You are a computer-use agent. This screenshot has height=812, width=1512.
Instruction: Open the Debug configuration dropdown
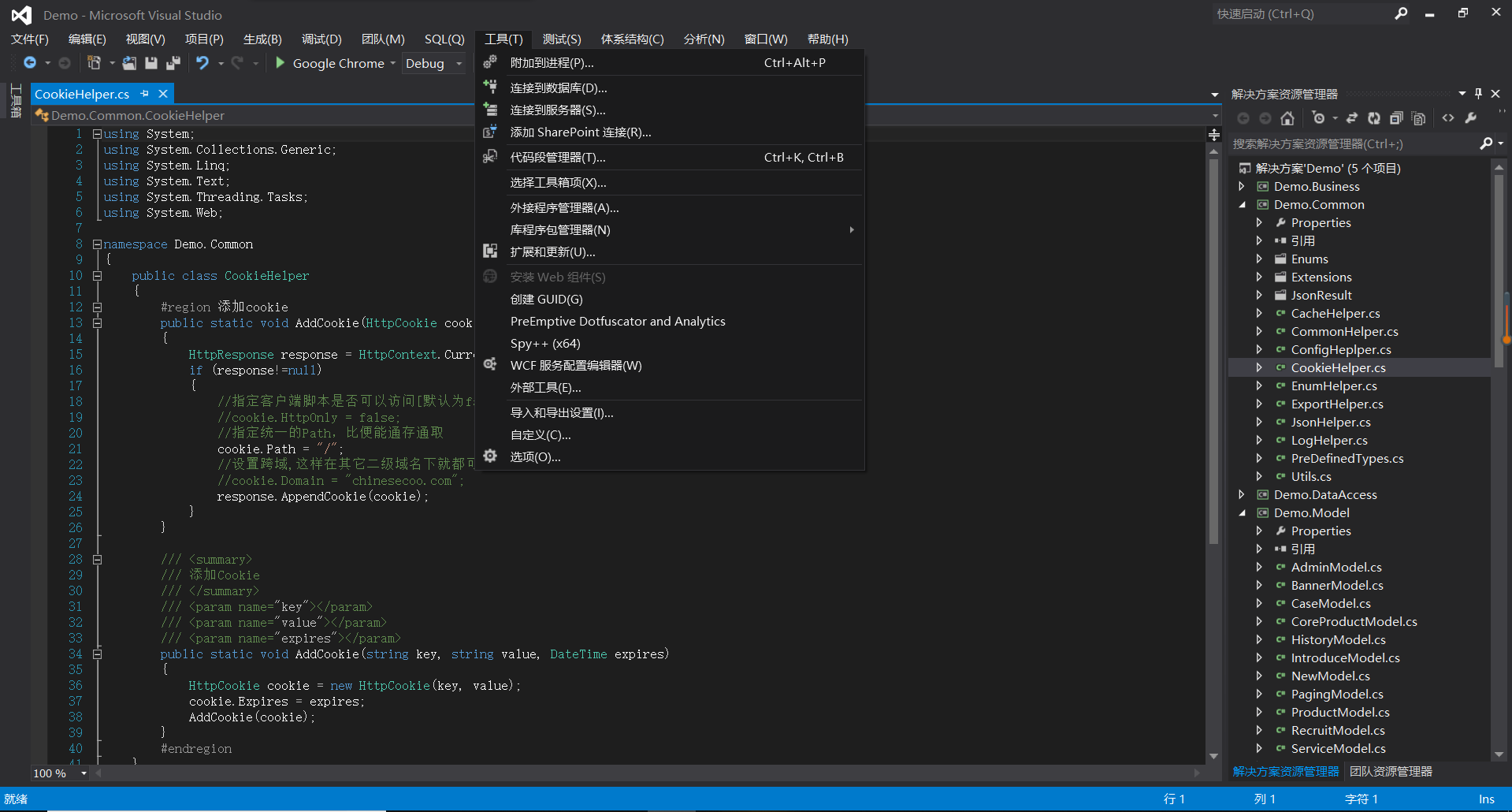[459, 63]
